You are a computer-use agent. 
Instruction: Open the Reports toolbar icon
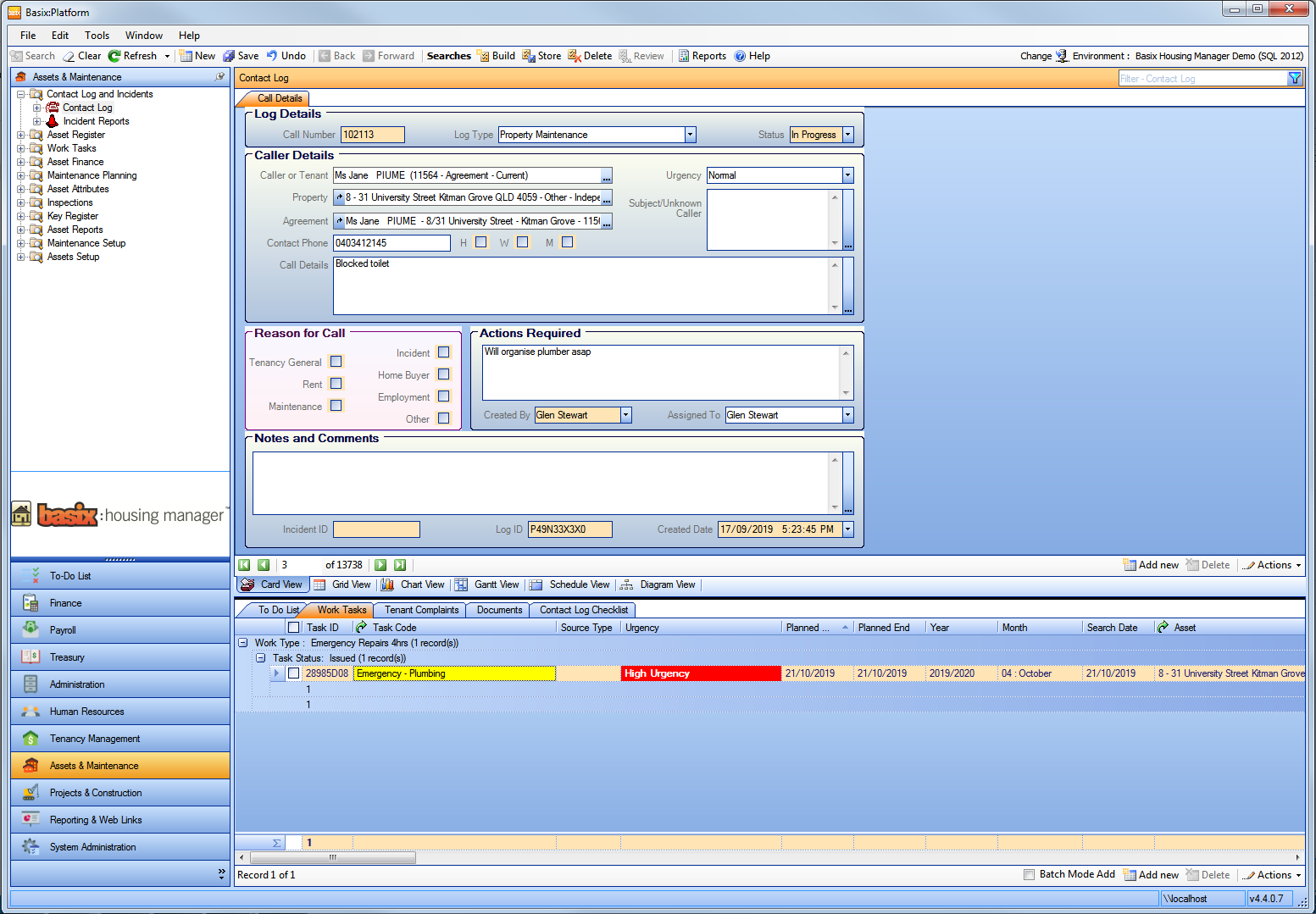click(x=702, y=55)
